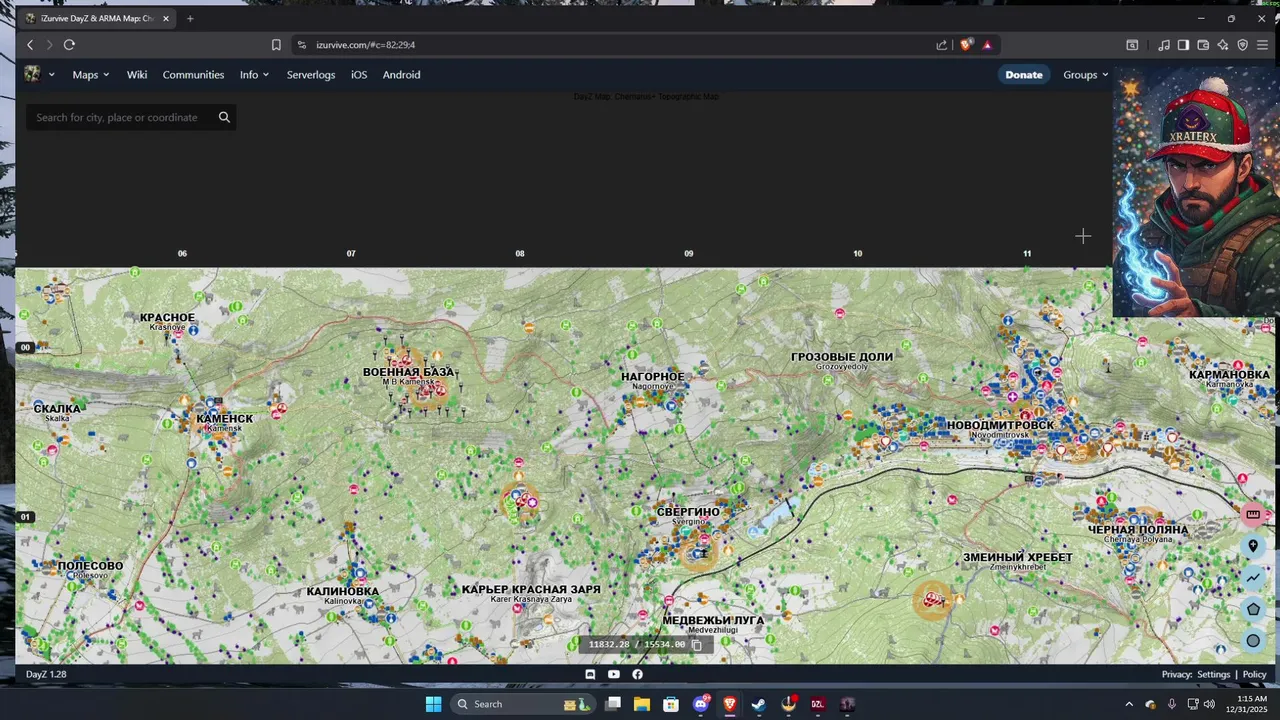The width and height of the screenshot is (1280, 720).
Task: Select the add marker pin tool
Action: 1253,546
